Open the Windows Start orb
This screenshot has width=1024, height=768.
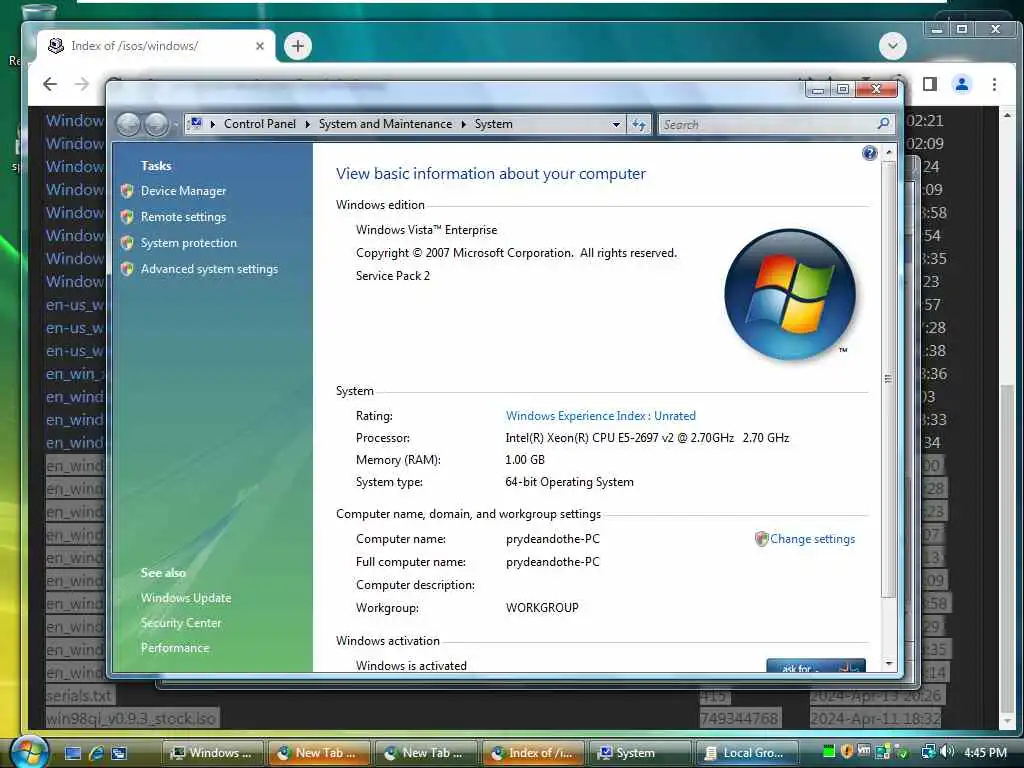pyautogui.click(x=28, y=752)
